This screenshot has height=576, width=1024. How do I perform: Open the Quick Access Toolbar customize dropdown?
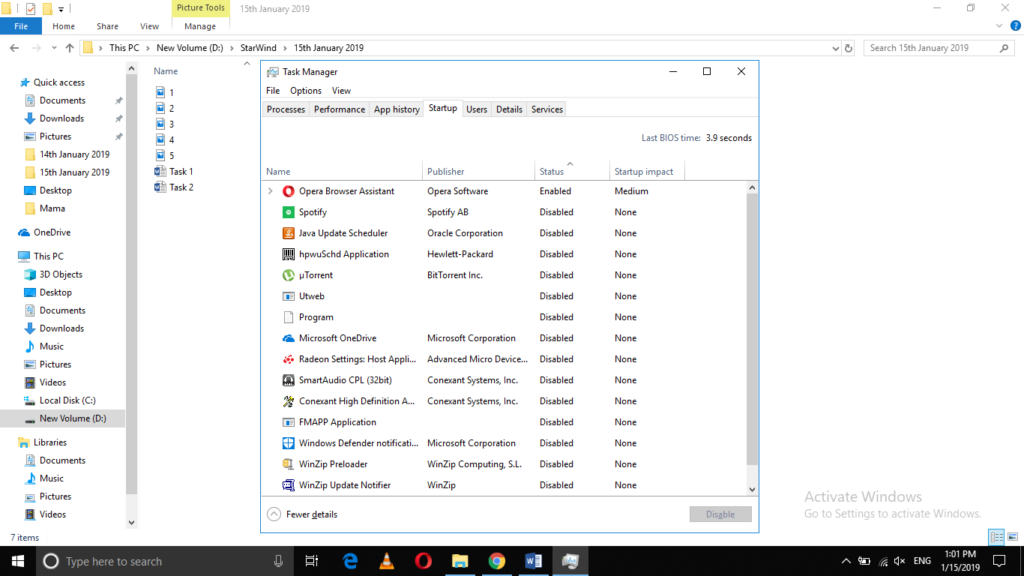61,9
